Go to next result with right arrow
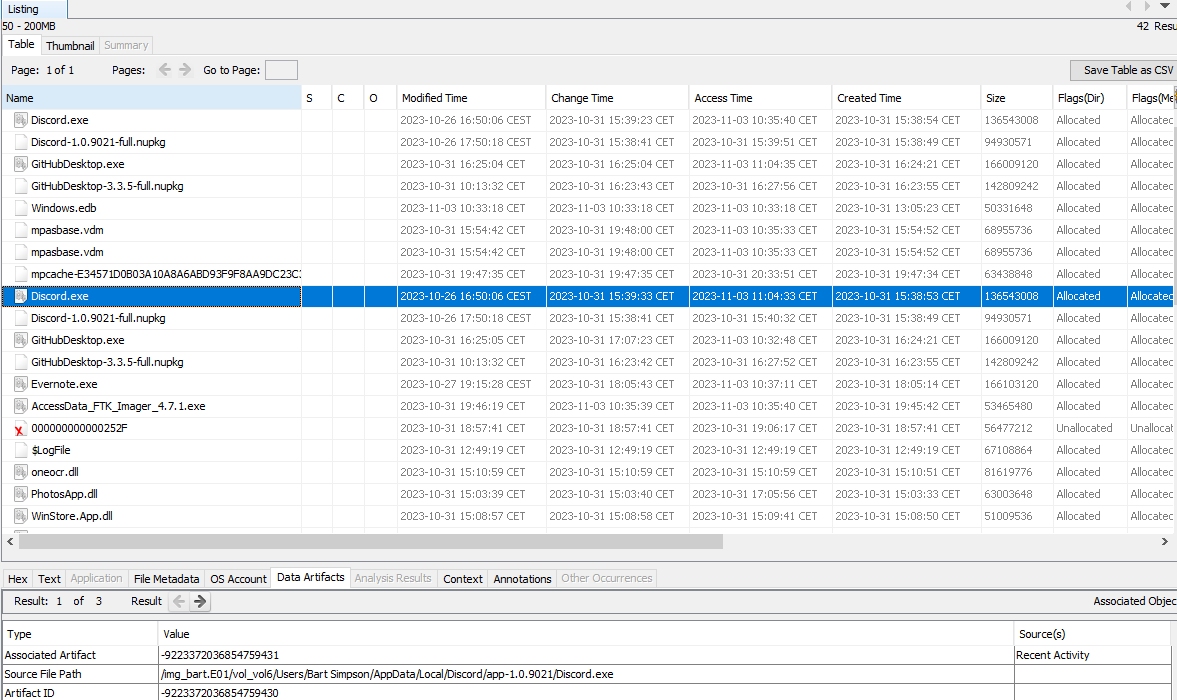Viewport: 1177px width, 700px height. click(x=201, y=601)
